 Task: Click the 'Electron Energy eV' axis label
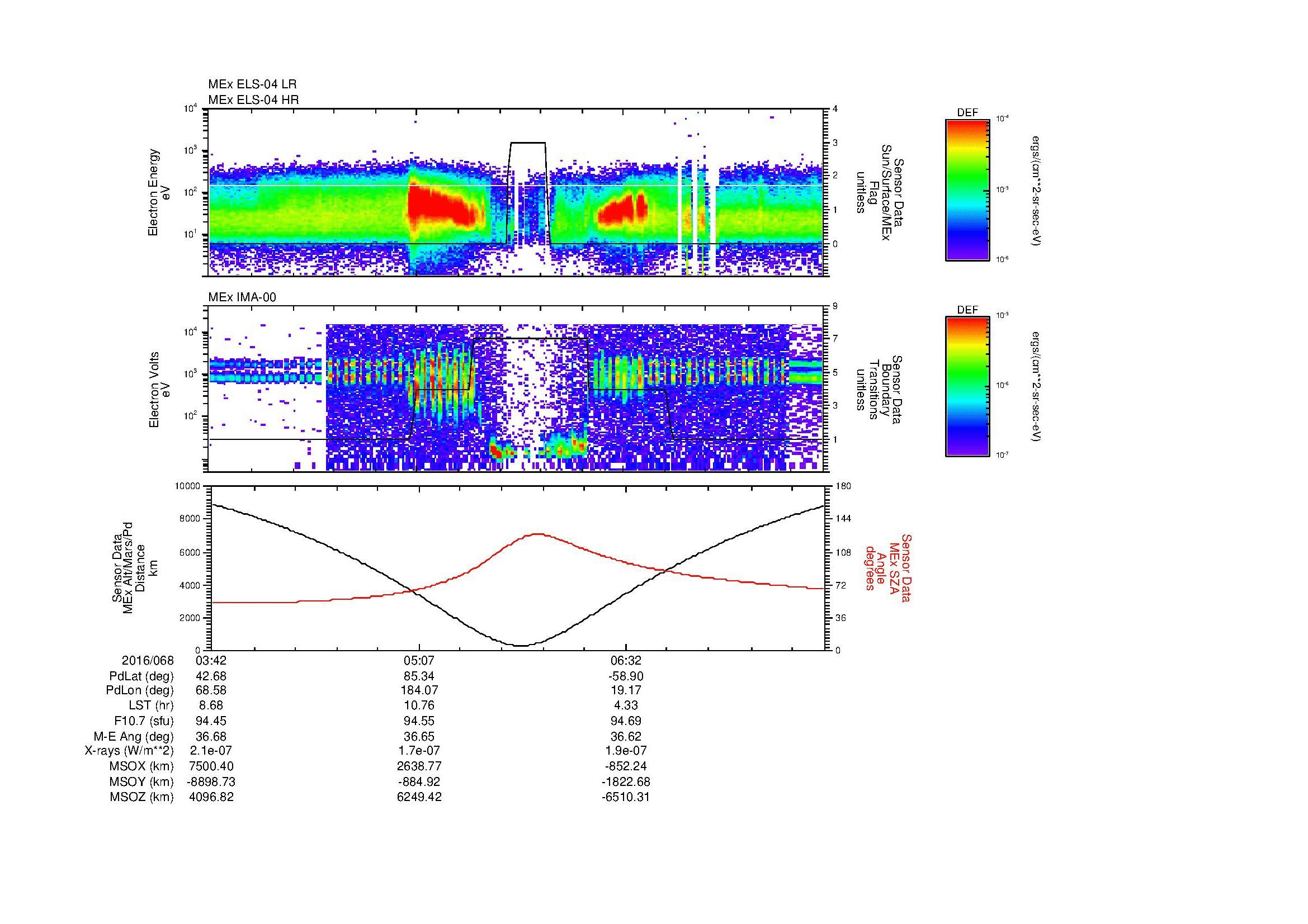pos(159,192)
